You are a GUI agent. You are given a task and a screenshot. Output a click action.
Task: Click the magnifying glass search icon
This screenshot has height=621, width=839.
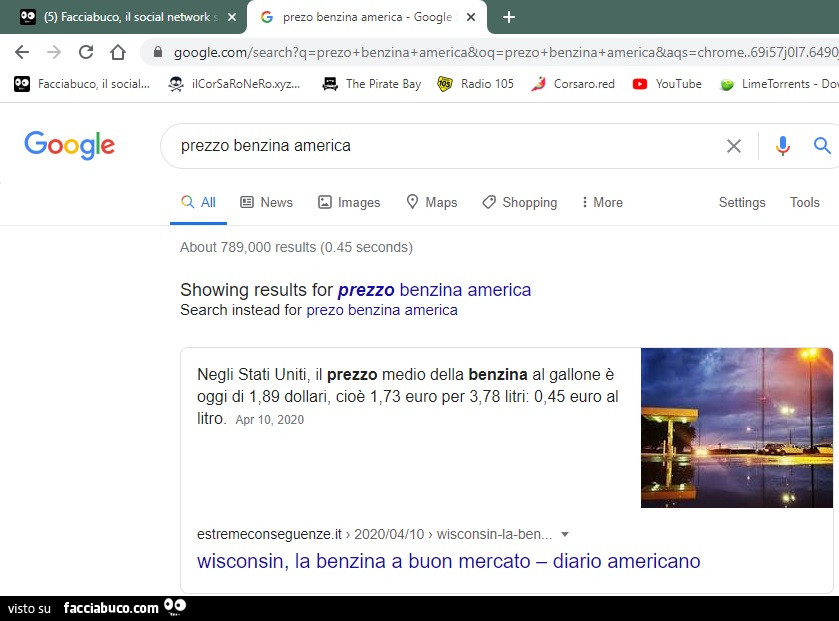822,146
